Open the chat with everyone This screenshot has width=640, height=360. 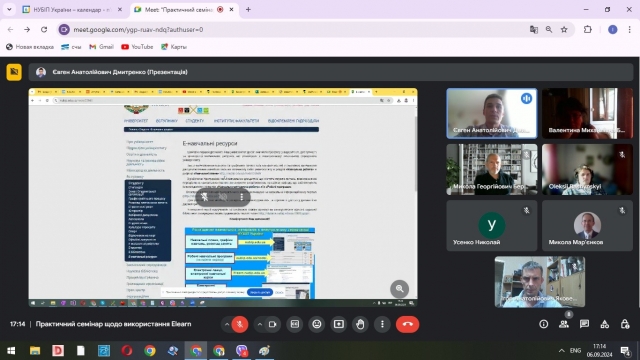(x=584, y=324)
